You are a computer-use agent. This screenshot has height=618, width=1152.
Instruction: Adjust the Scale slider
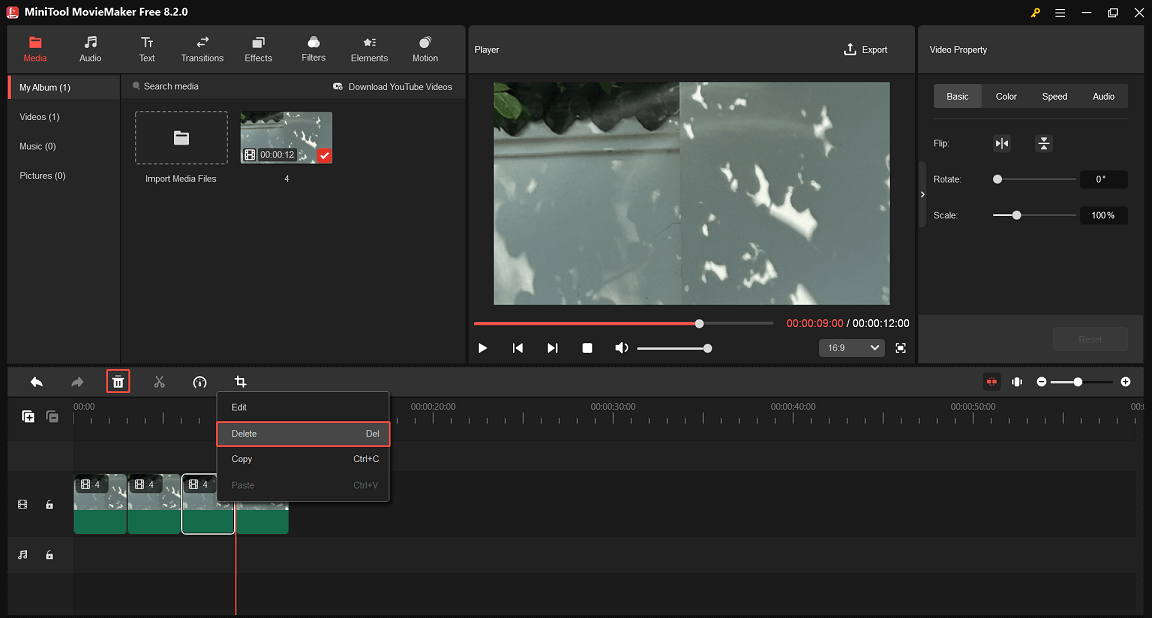click(x=1034, y=215)
